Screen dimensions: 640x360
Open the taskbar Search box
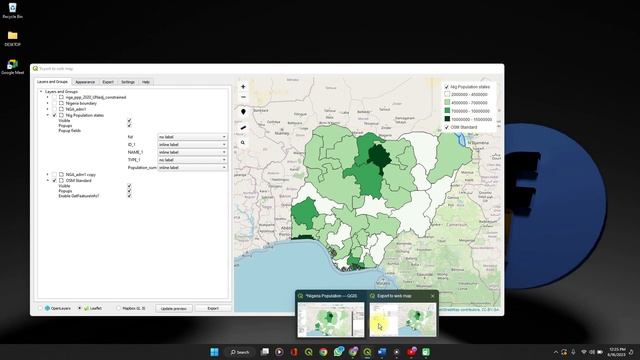(240, 352)
